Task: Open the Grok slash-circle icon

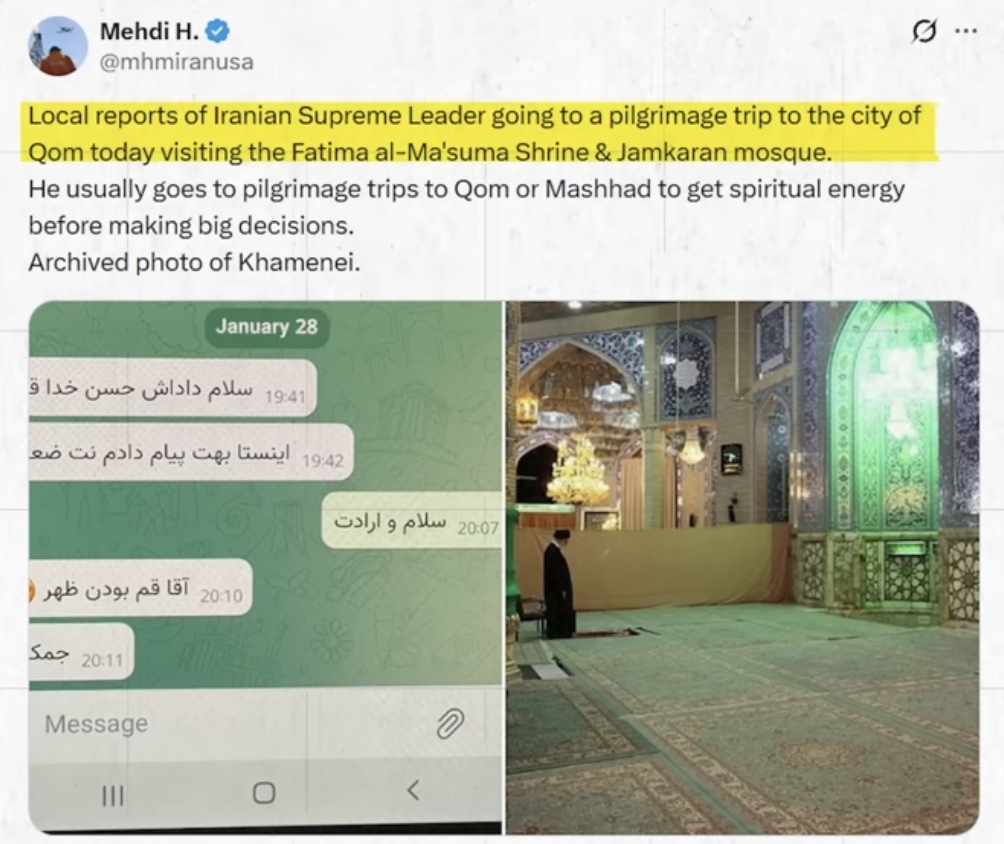Action: pyautogui.click(x=925, y=31)
